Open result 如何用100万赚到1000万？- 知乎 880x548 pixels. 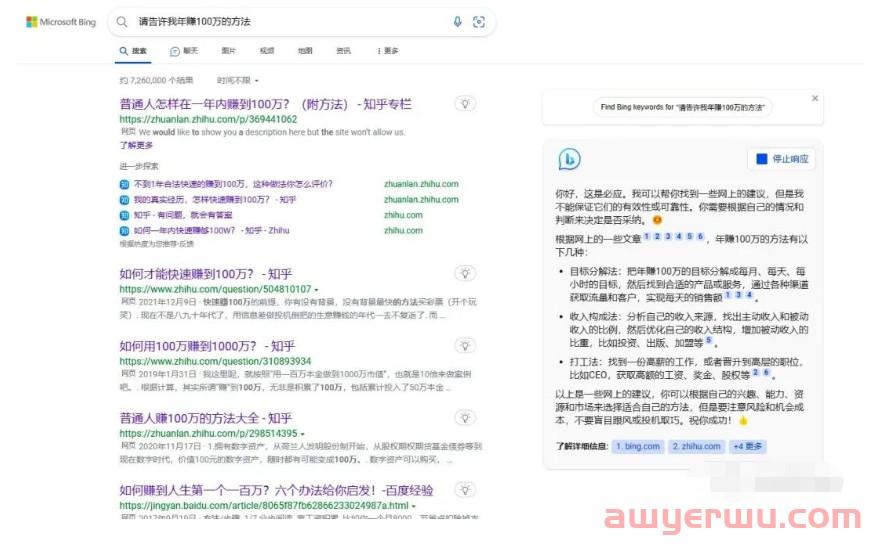[207, 346]
